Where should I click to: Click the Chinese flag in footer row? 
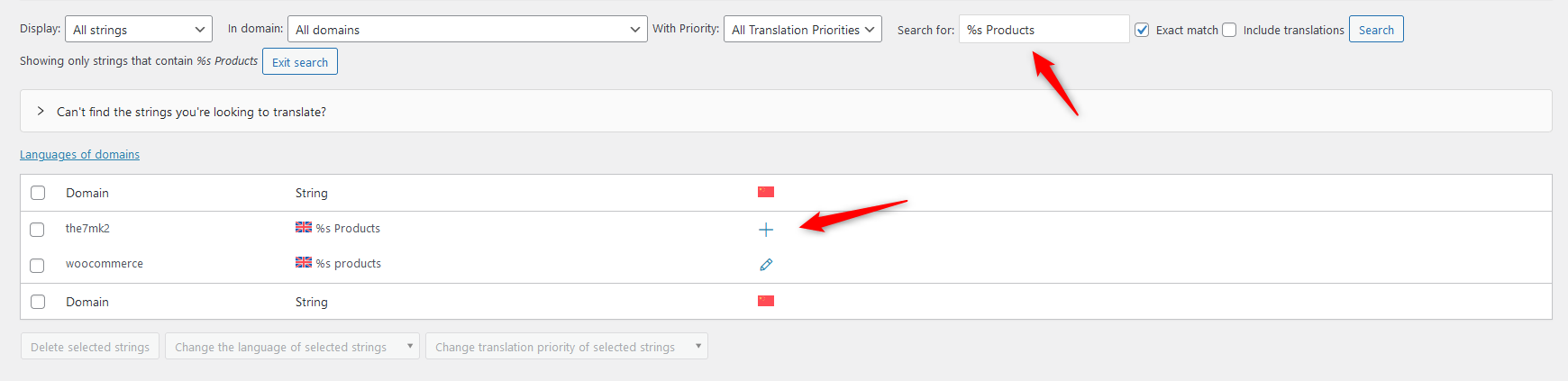(x=766, y=301)
